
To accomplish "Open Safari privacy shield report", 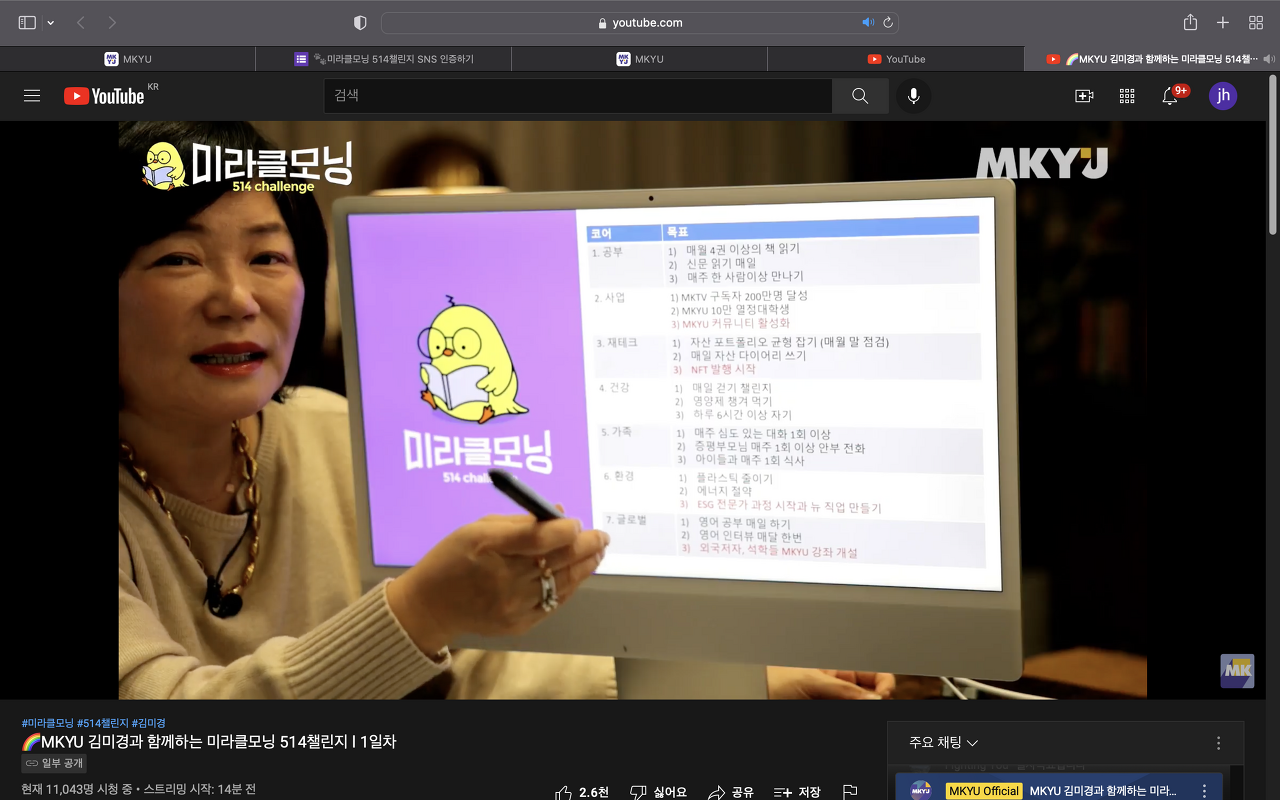I will click(360, 22).
